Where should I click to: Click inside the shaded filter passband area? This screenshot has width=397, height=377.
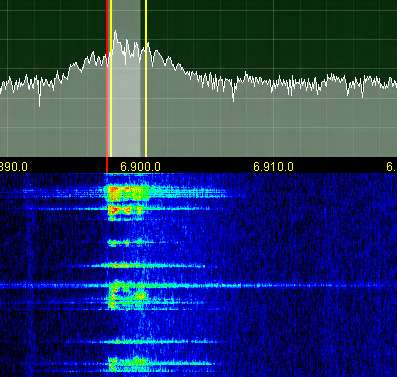(x=128, y=100)
